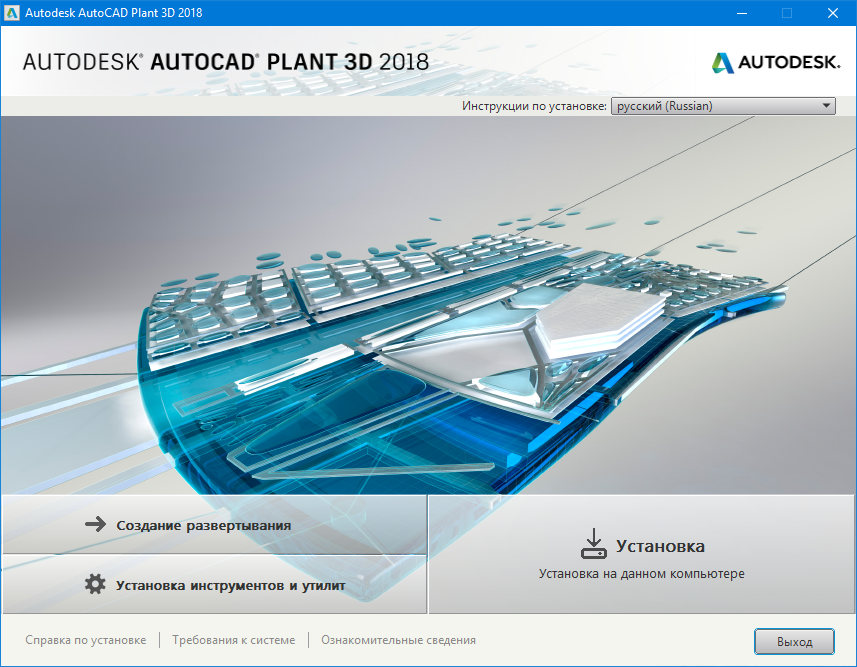Image resolution: width=857 pixels, height=667 pixels.
Task: Open Ознакомительные сведения link
Action: [398, 640]
